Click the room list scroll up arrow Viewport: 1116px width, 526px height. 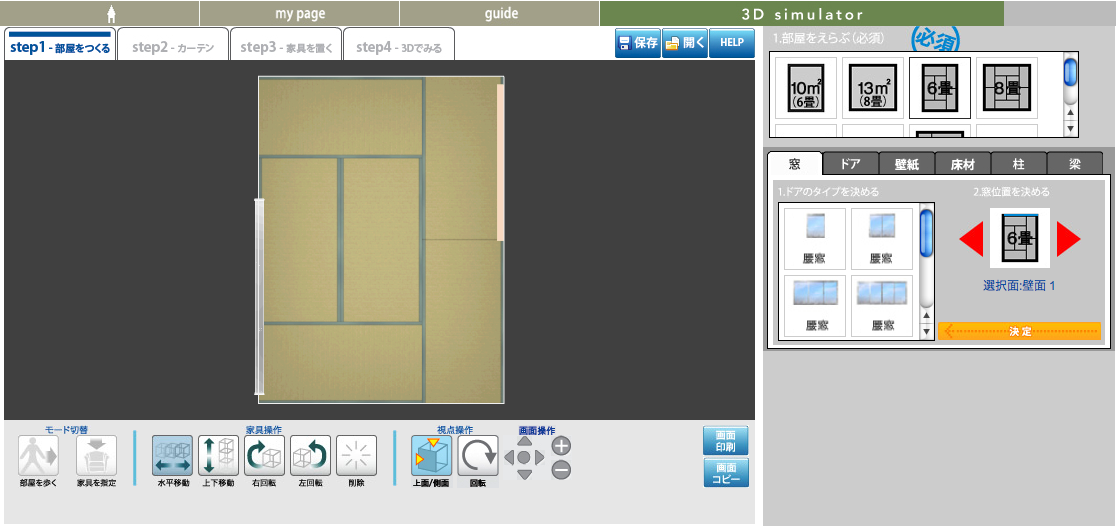tap(1070, 113)
